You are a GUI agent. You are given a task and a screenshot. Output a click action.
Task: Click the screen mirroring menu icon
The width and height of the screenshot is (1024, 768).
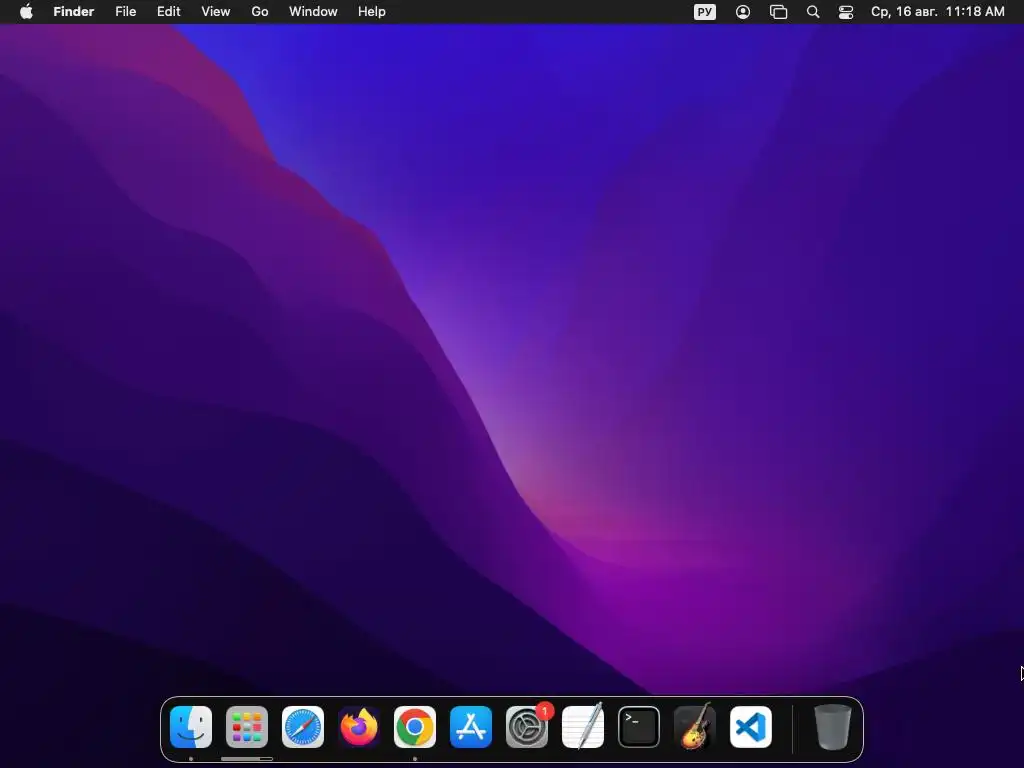(778, 12)
